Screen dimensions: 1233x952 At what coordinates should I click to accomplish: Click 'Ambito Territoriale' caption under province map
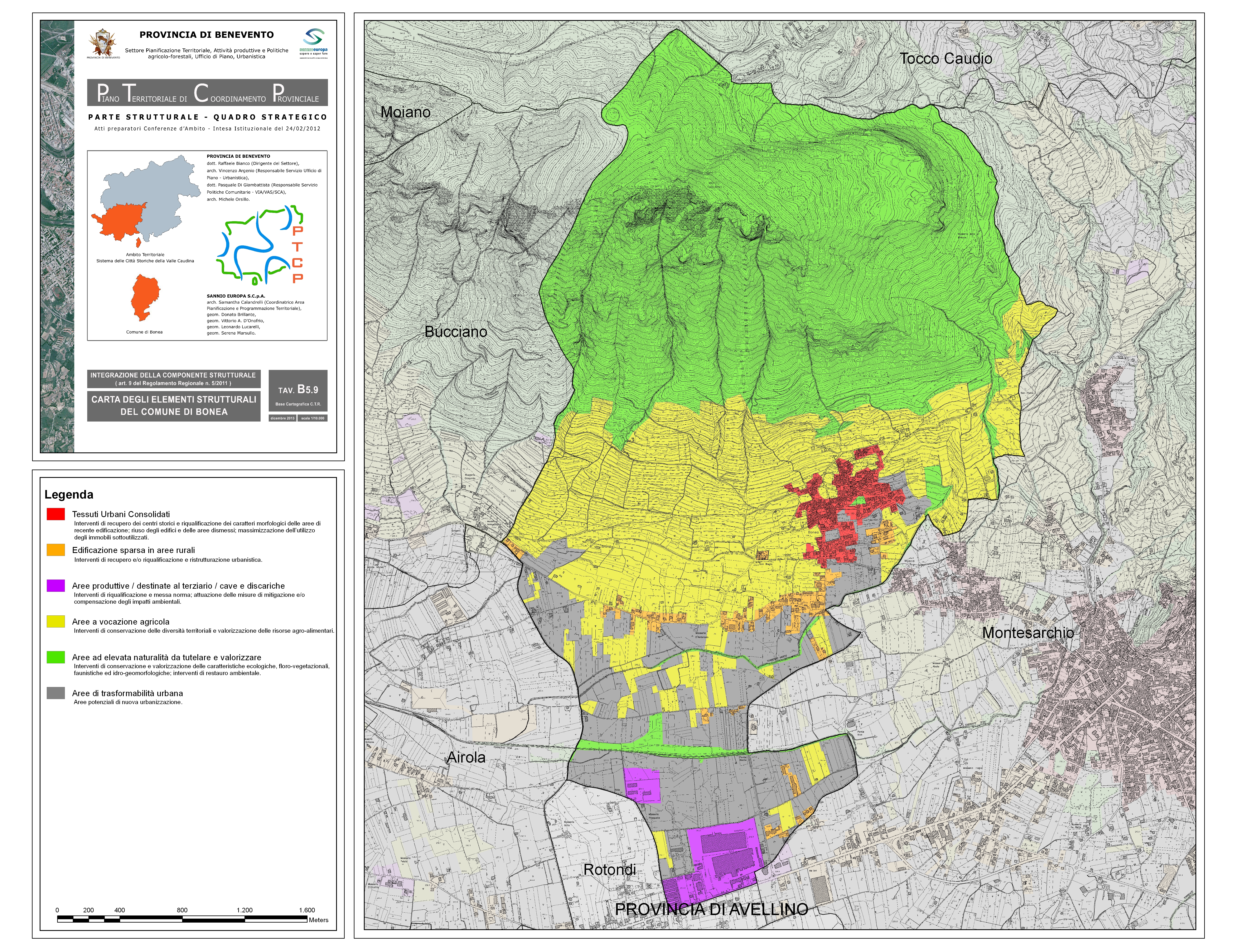(x=145, y=255)
